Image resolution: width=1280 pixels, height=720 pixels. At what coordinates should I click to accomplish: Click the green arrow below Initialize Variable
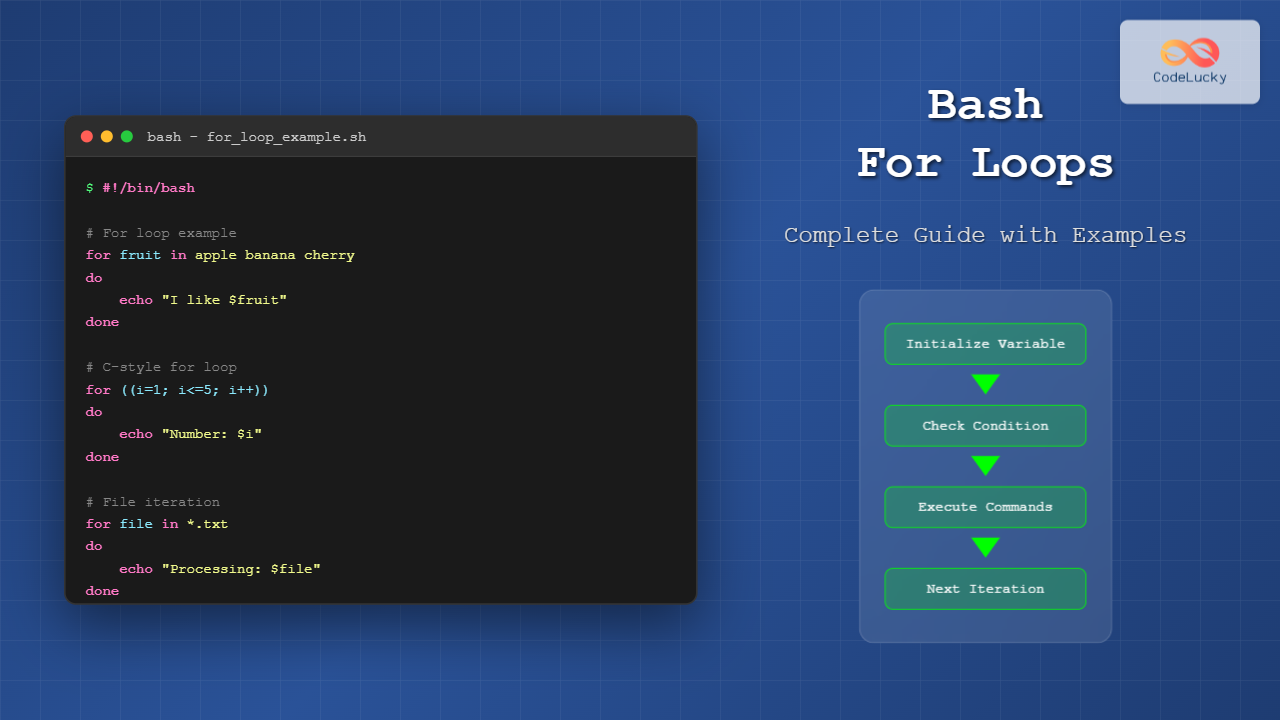pos(985,384)
